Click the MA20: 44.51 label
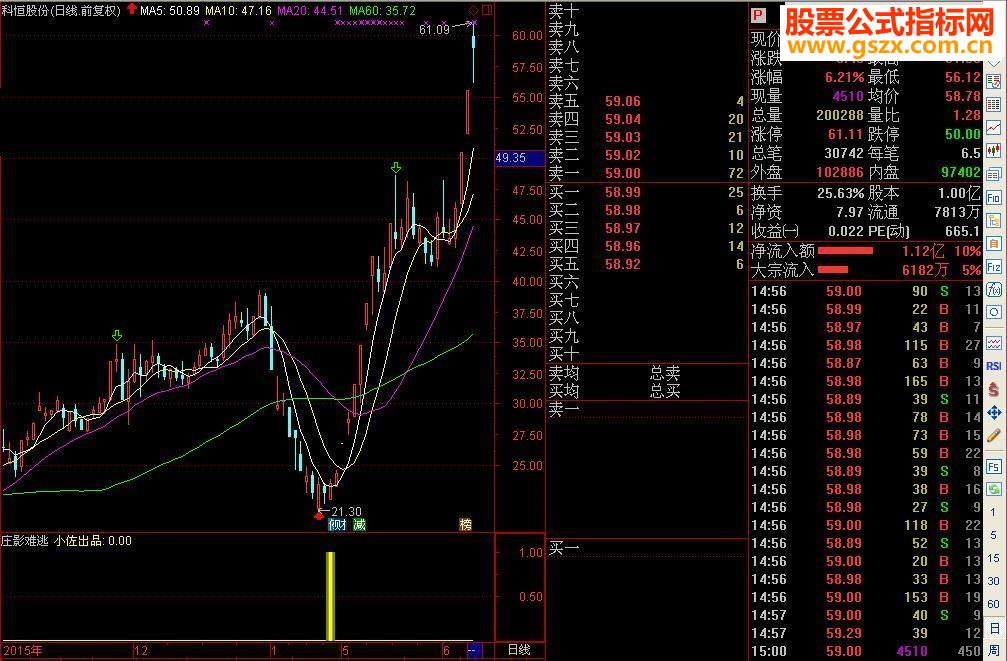Viewport: 1007px width, 661px height. coord(310,11)
